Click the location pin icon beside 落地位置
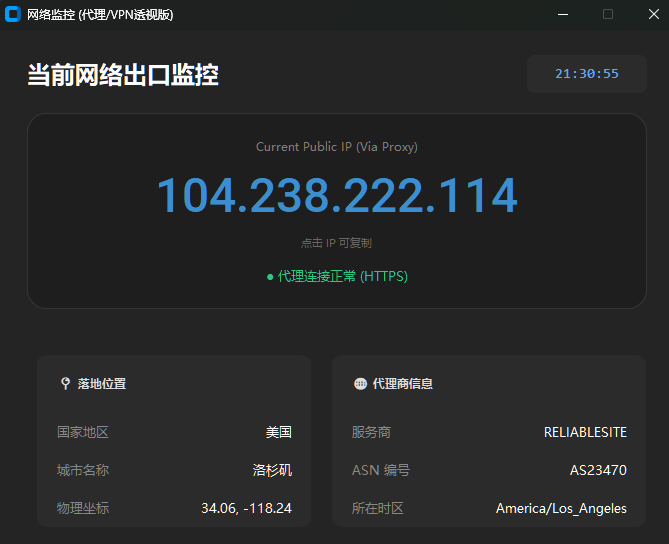 pos(65,383)
